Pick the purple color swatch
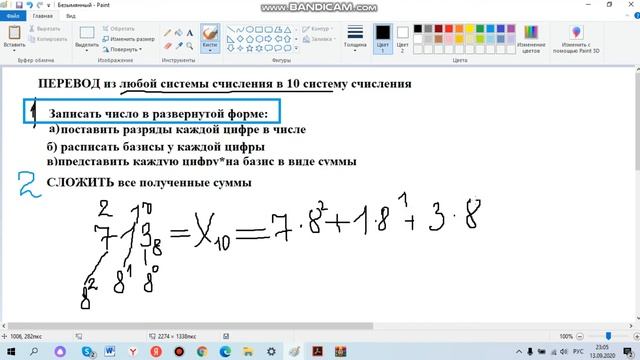This screenshot has width=640, height=360. click(x=511, y=29)
